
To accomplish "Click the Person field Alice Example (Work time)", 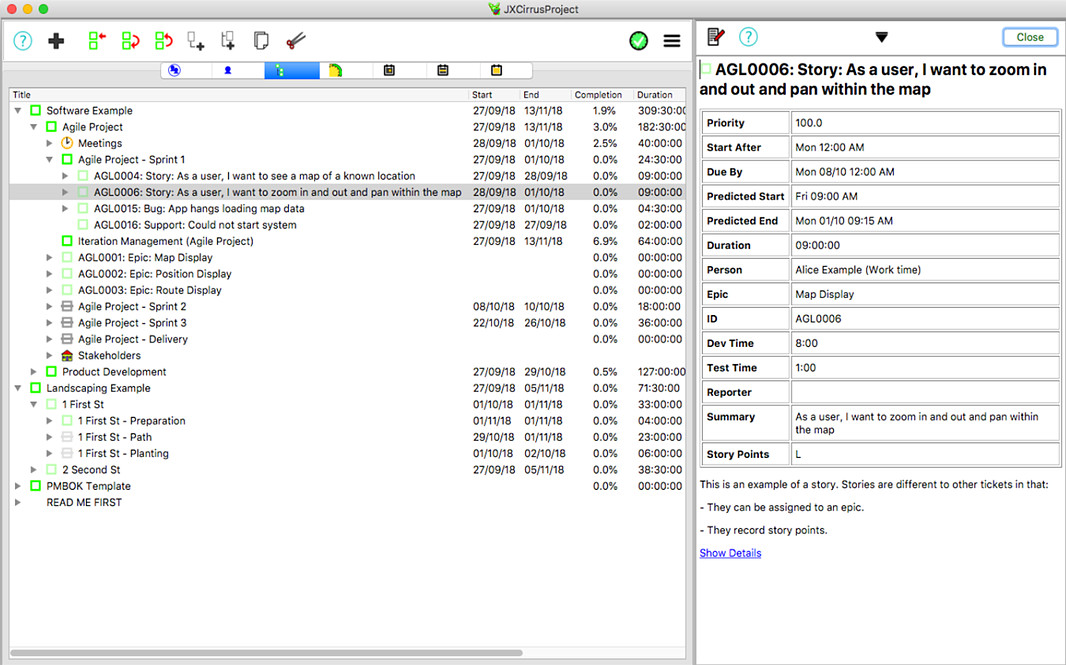I will click(925, 270).
